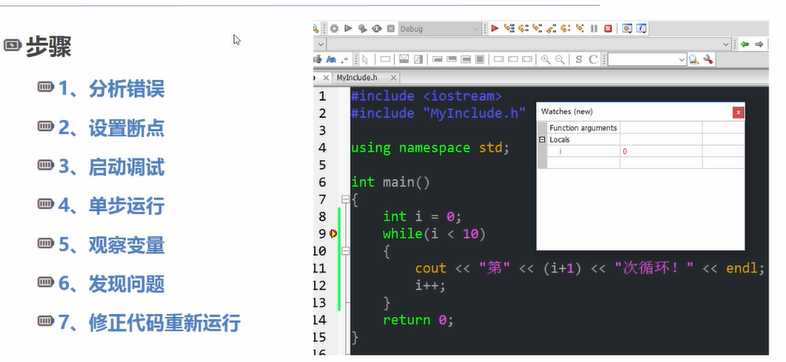Open the Debug build target dropdown
Image resolution: width=786 pixels, height=362 pixels.
440,29
